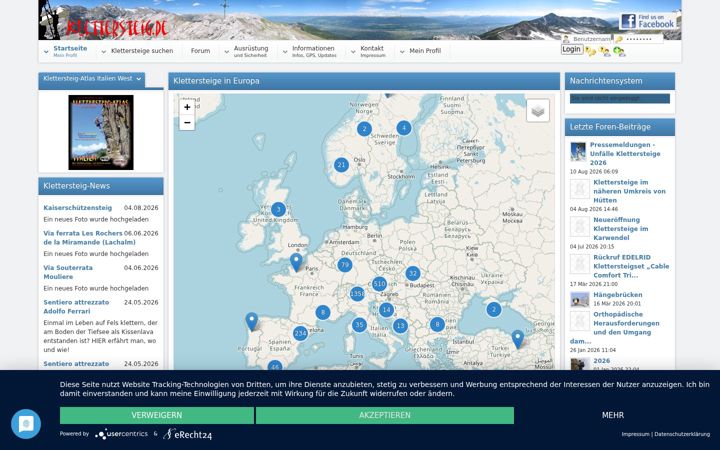Viewport: 720px width, 450px height.
Task: Open the Usercentrics privacy settings fingerprint icon
Action: click(x=26, y=424)
